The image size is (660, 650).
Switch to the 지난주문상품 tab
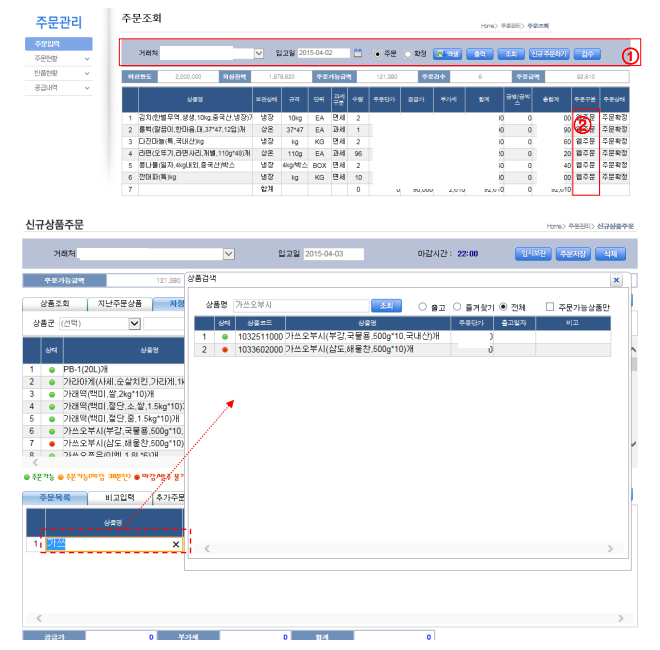[x=120, y=304]
